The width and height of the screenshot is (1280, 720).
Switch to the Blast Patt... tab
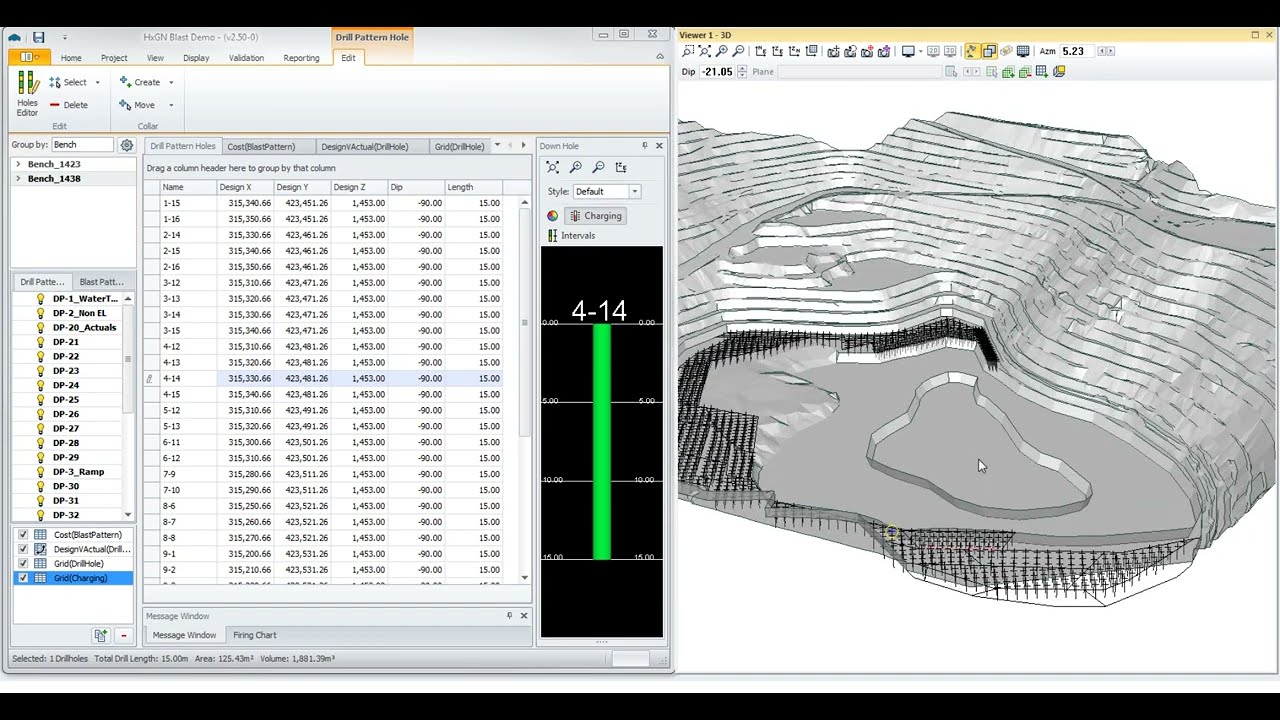pyautogui.click(x=102, y=282)
